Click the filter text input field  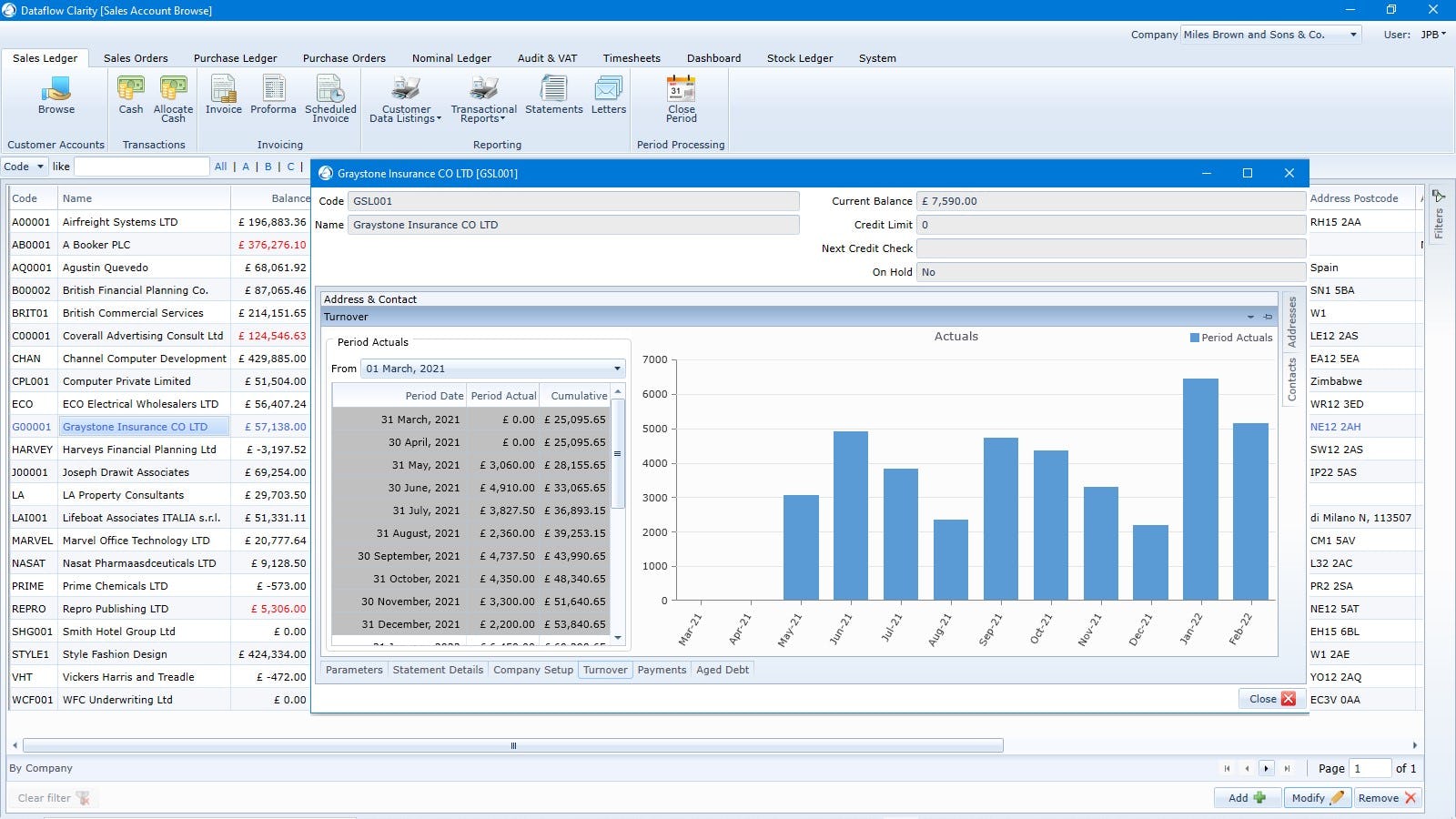(141, 167)
